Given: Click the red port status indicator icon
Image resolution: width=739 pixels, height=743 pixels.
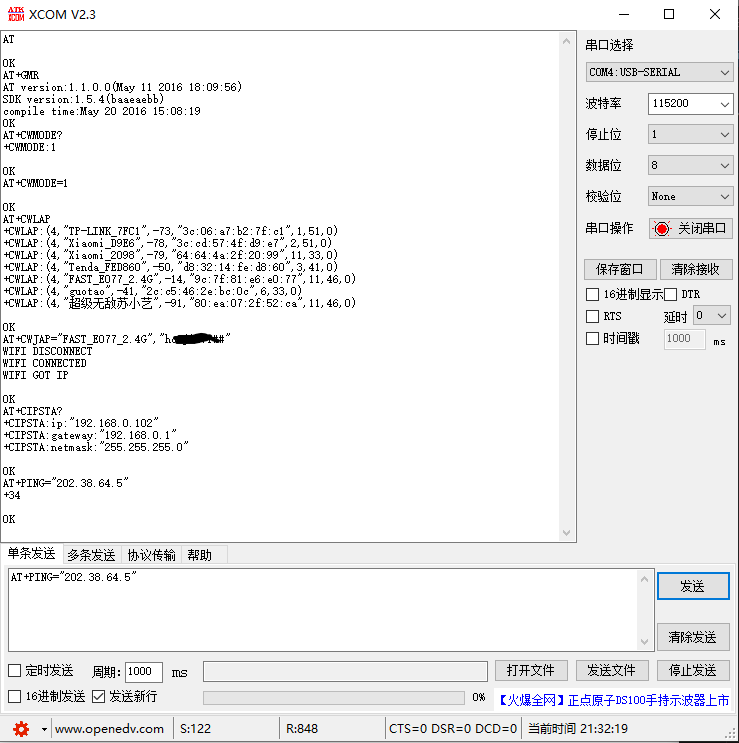Looking at the screenshot, I should coord(662,229).
